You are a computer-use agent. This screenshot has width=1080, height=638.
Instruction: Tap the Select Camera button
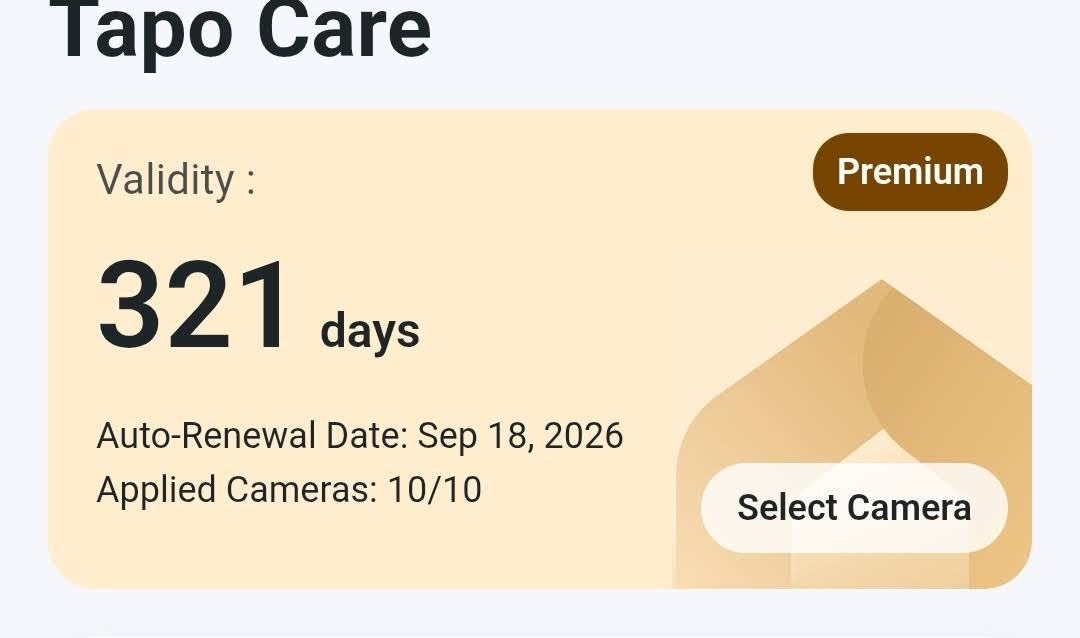tap(854, 508)
